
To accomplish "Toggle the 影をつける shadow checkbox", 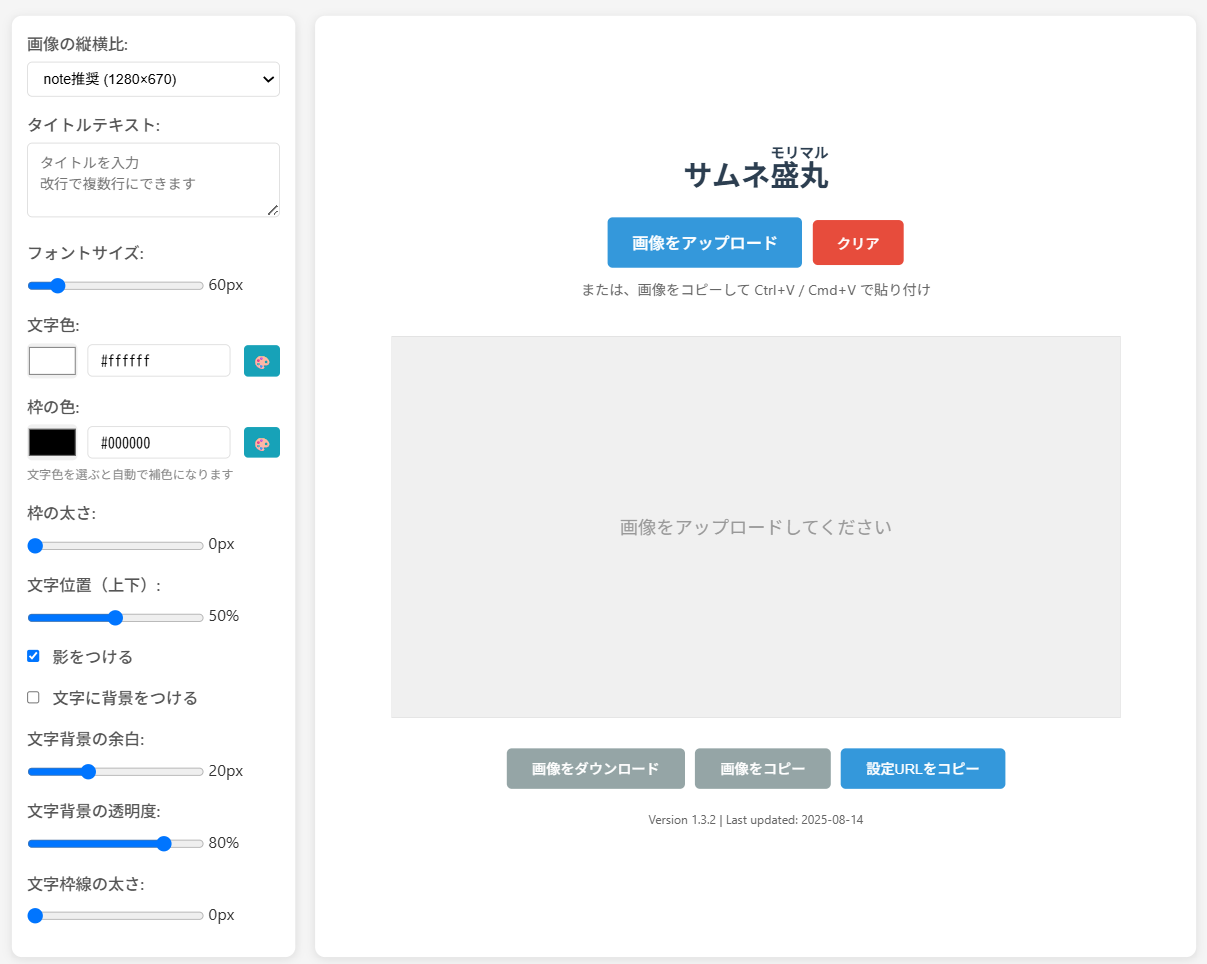I will click(x=33, y=656).
